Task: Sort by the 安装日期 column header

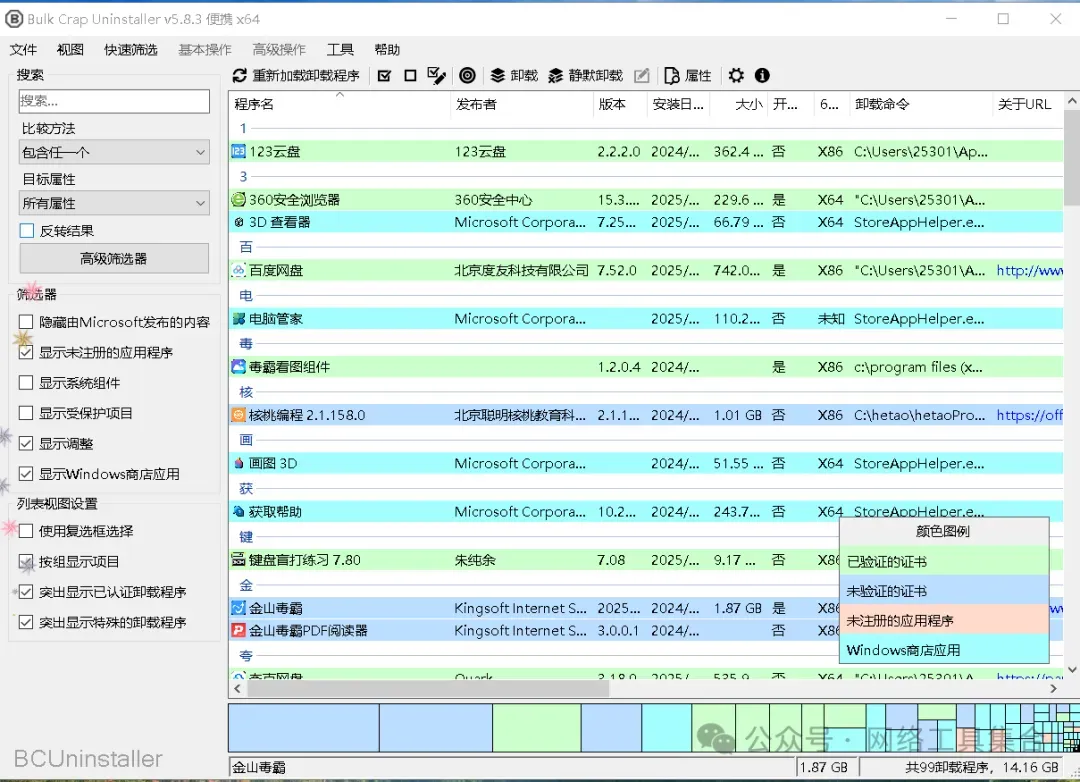Action: tap(678, 104)
